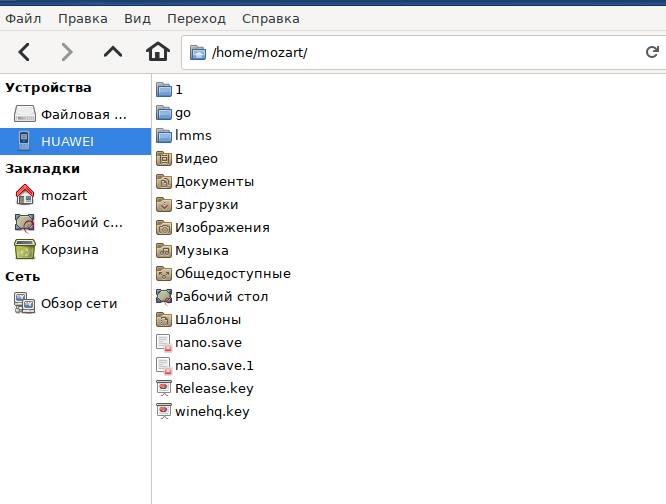This screenshot has height=504, width=666.
Task: Click the Рабочий стол bookmark icon in sidebar
Action: pyautogui.click(x=25, y=222)
